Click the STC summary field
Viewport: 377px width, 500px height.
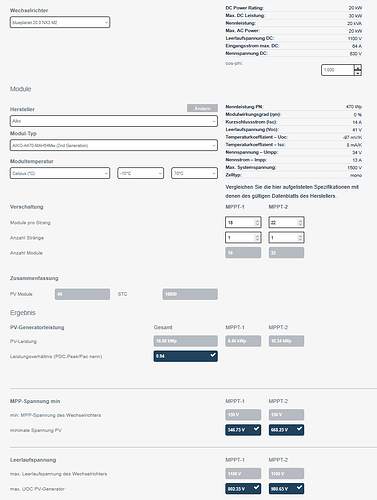tap(190, 294)
